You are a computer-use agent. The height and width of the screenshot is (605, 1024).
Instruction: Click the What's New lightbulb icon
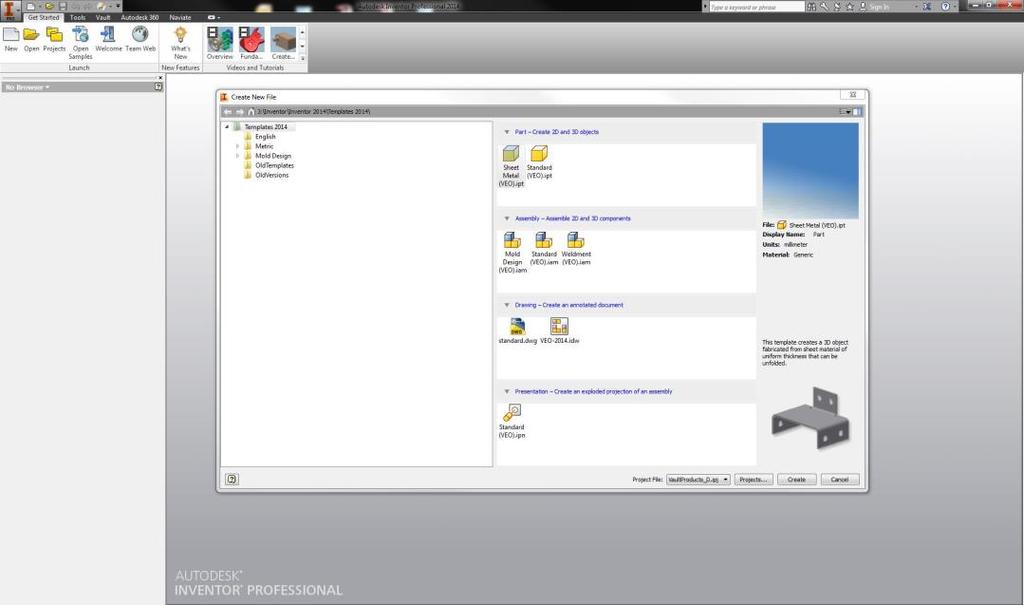pos(180,42)
